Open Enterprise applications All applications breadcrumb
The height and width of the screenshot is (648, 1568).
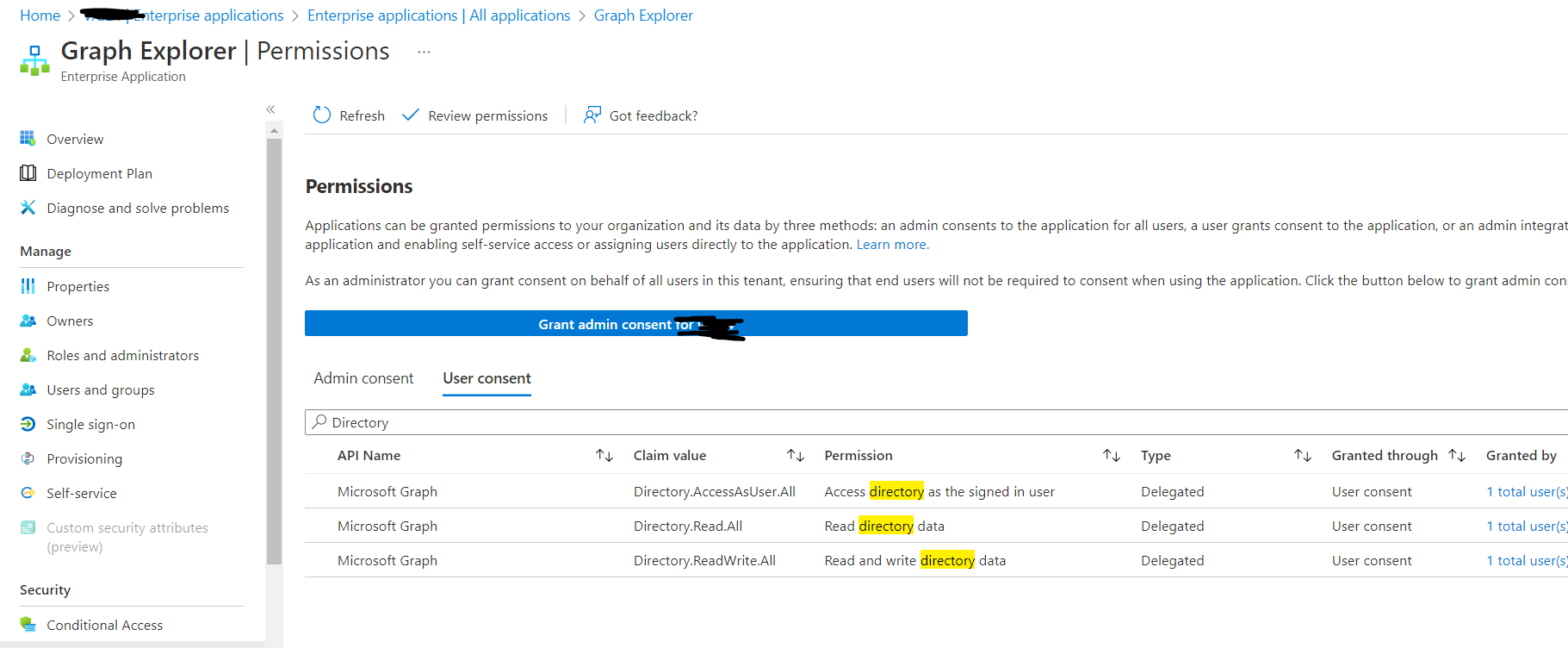(x=438, y=16)
